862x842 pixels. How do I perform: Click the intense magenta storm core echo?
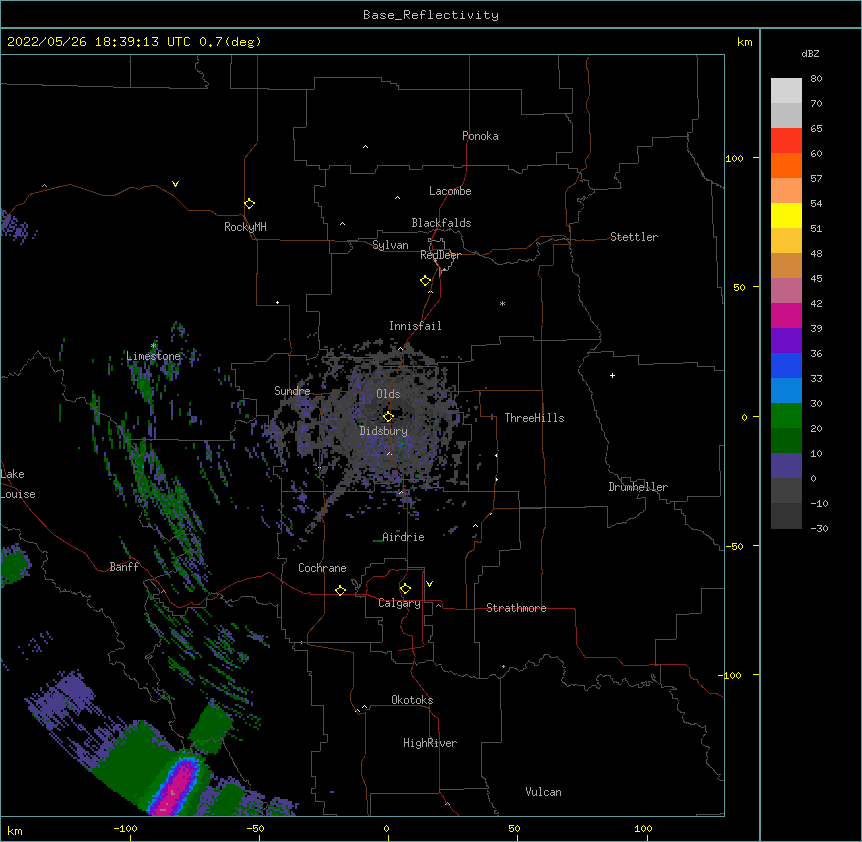click(x=177, y=787)
